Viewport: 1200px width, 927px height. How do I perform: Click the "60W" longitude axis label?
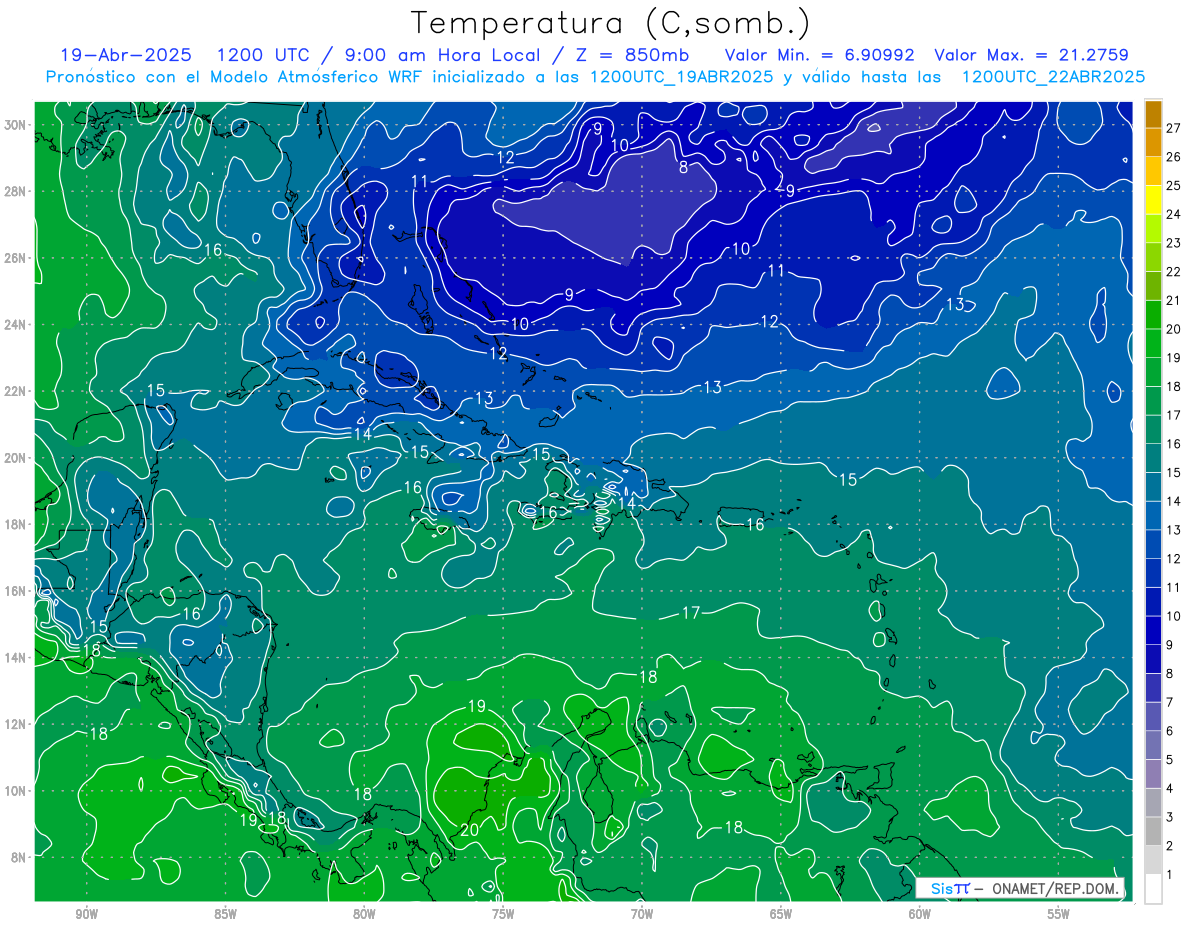pos(920,914)
